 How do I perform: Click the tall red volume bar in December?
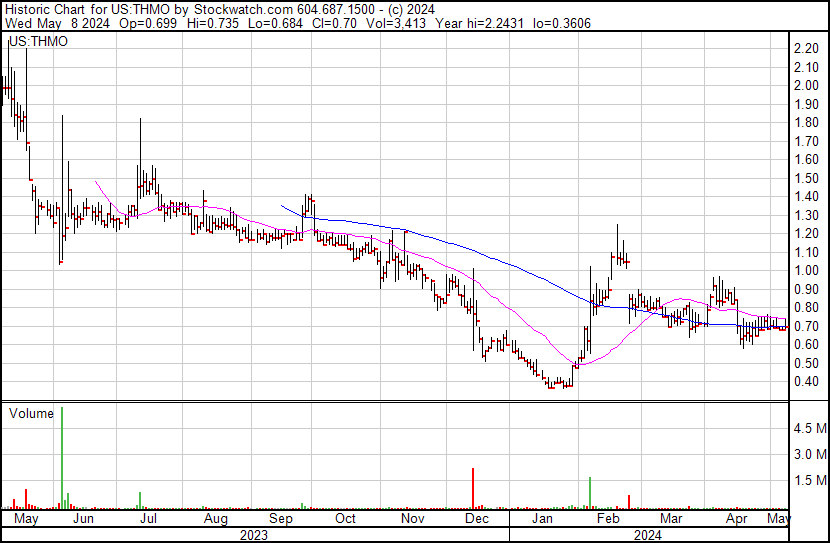[x=472, y=488]
